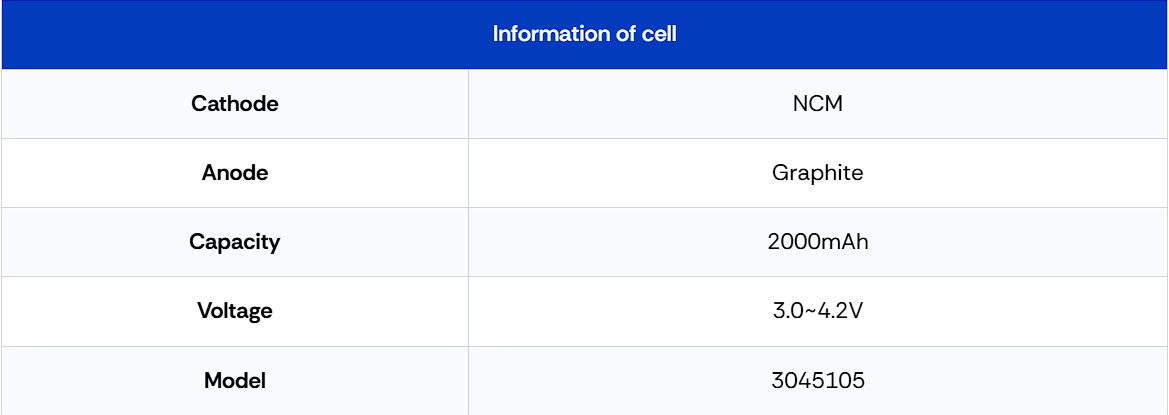Click the value next to Capacity

point(818,242)
